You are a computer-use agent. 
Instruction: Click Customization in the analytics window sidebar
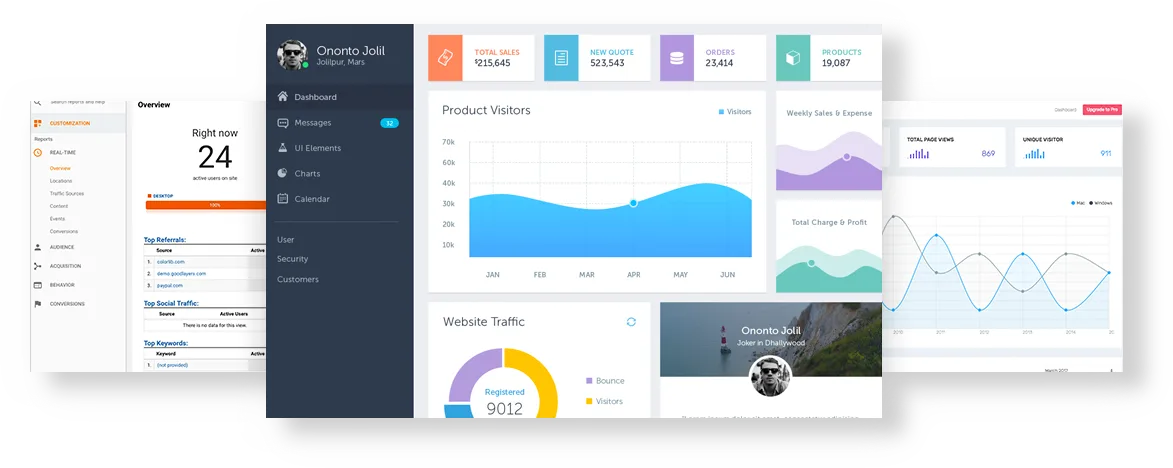70,123
